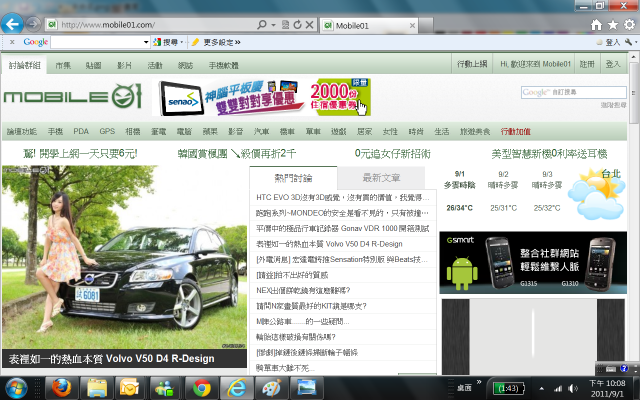The height and width of the screenshot is (400, 640).
Task: Click Google toolbar 登入 sign-in
Action: click(x=608, y=42)
